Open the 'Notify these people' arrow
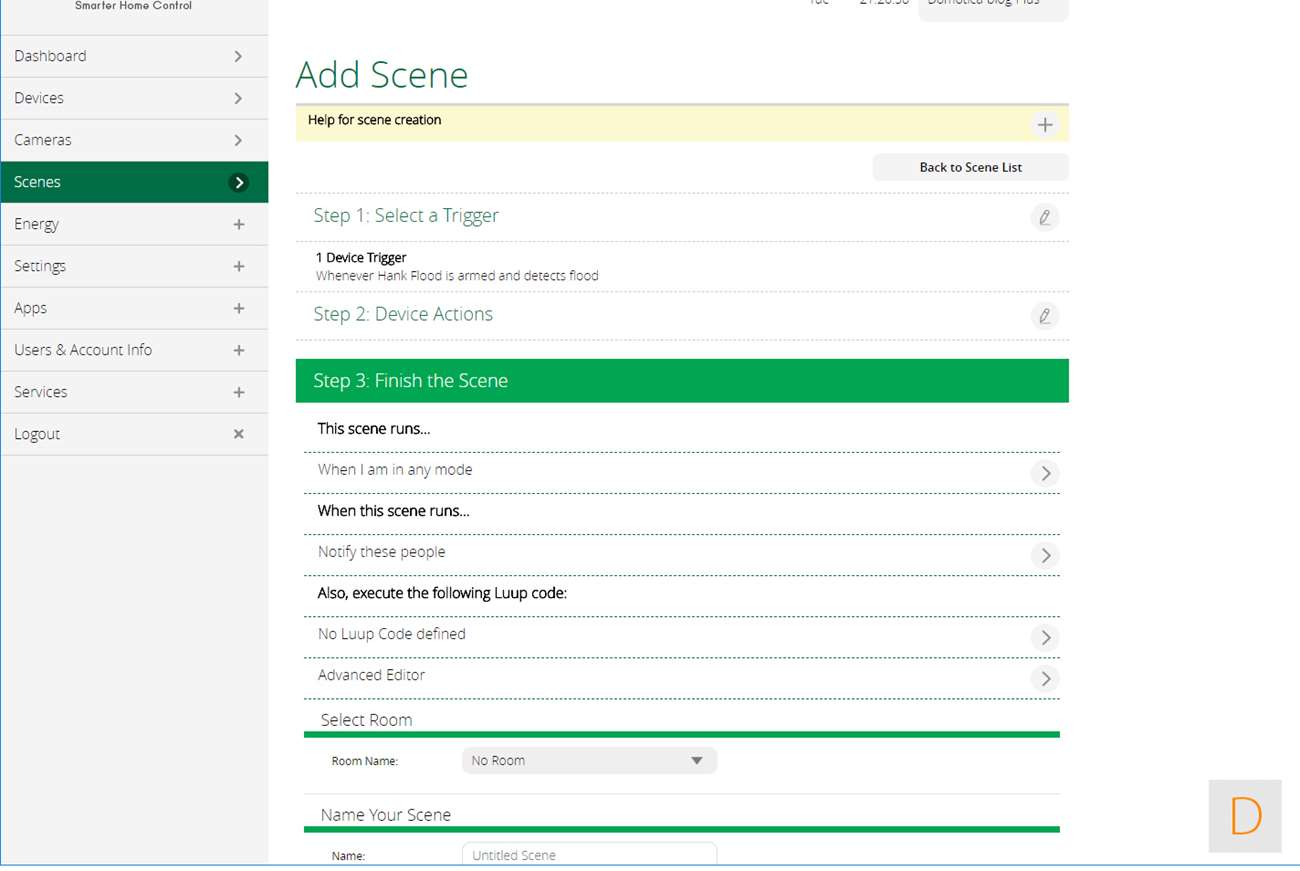This screenshot has height=871, width=1300. [1045, 555]
